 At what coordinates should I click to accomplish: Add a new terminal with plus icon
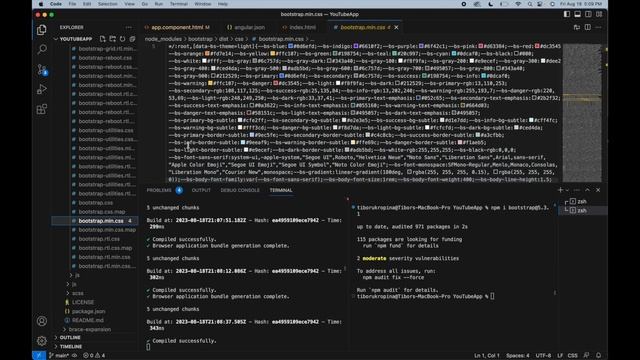click(x=560, y=190)
